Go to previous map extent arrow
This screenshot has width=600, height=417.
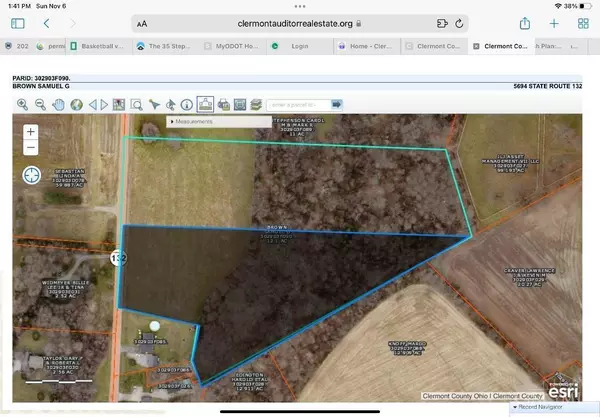coord(93,104)
